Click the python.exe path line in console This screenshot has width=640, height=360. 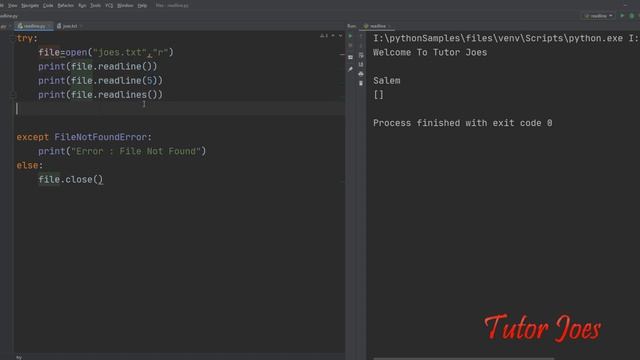pyautogui.click(x=505, y=38)
